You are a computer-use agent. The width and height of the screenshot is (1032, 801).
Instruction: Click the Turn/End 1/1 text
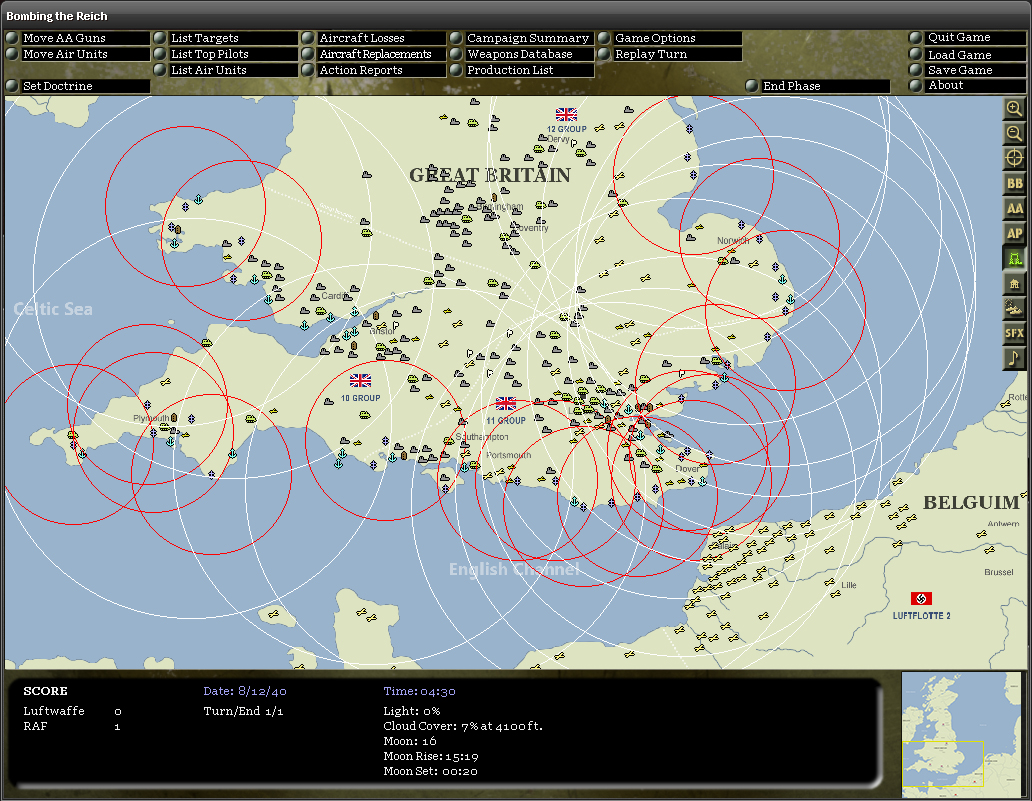pyautogui.click(x=244, y=711)
